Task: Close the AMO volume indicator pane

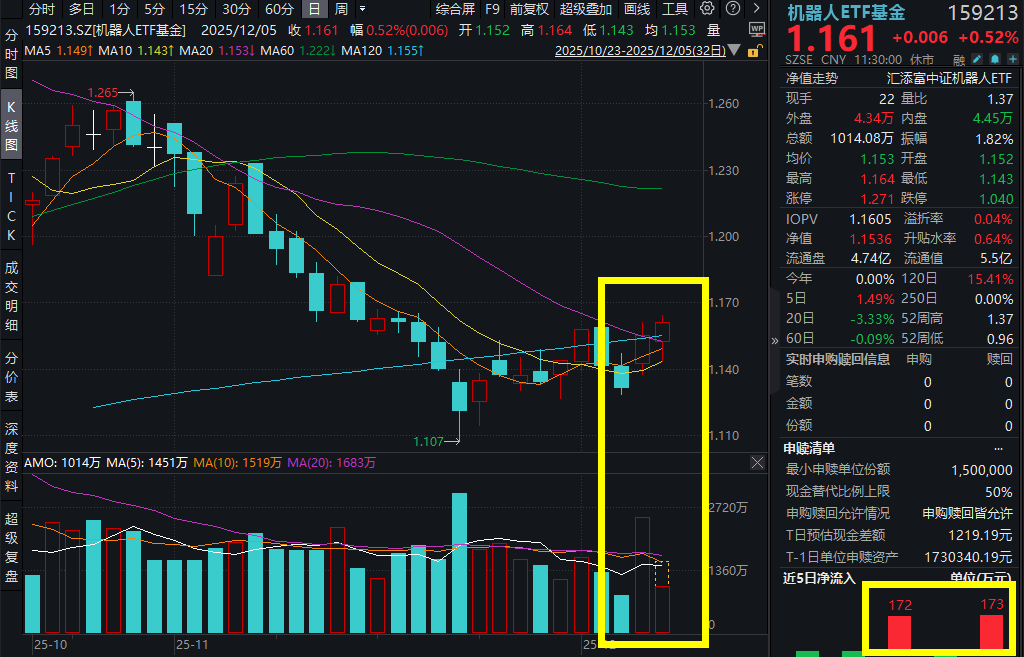Action: point(757,462)
